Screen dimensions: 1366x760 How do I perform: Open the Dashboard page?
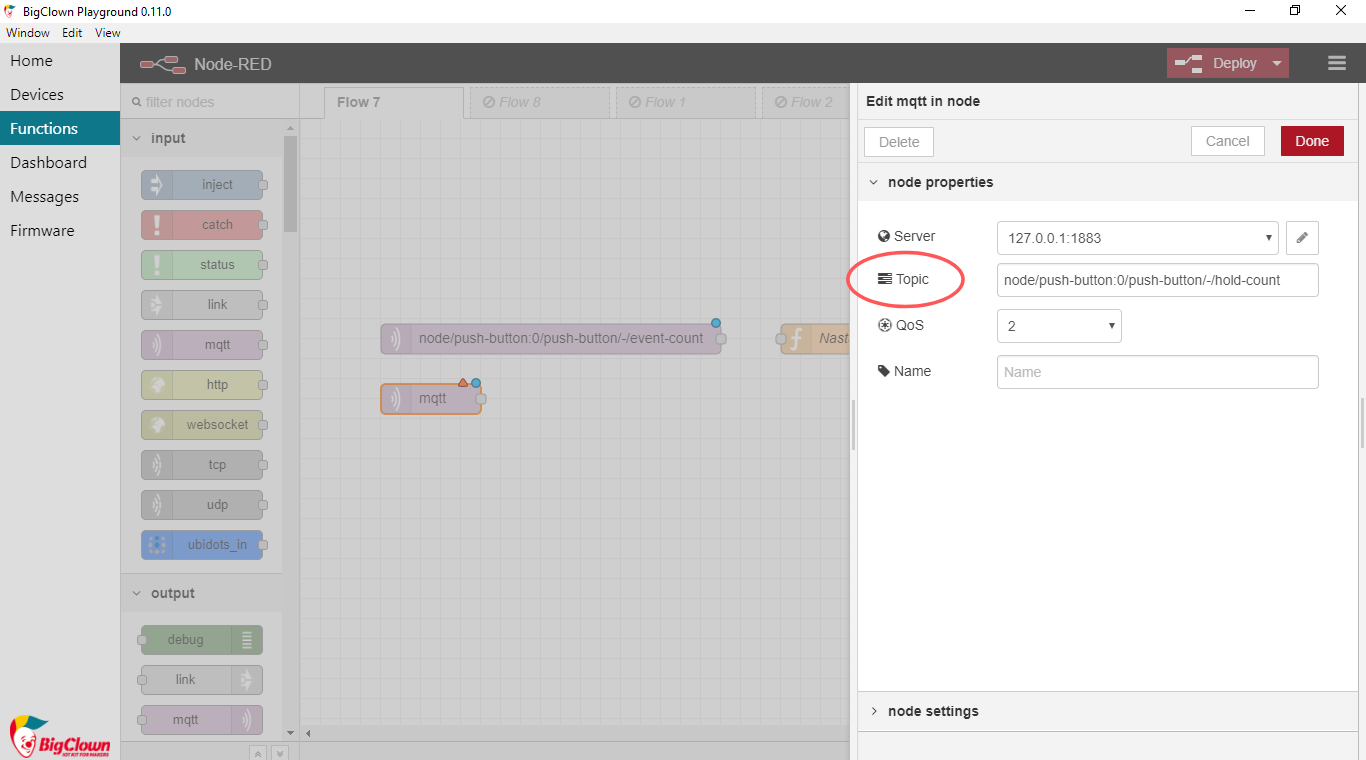(60, 163)
